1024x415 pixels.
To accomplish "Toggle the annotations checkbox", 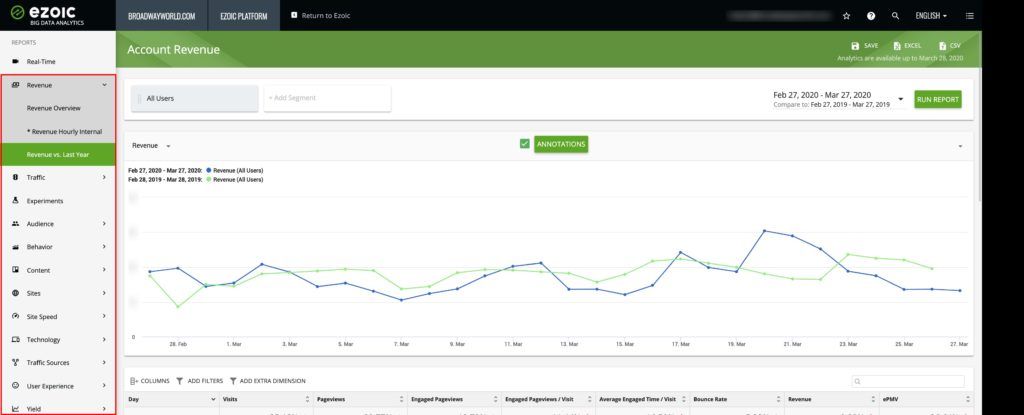I will pos(524,144).
